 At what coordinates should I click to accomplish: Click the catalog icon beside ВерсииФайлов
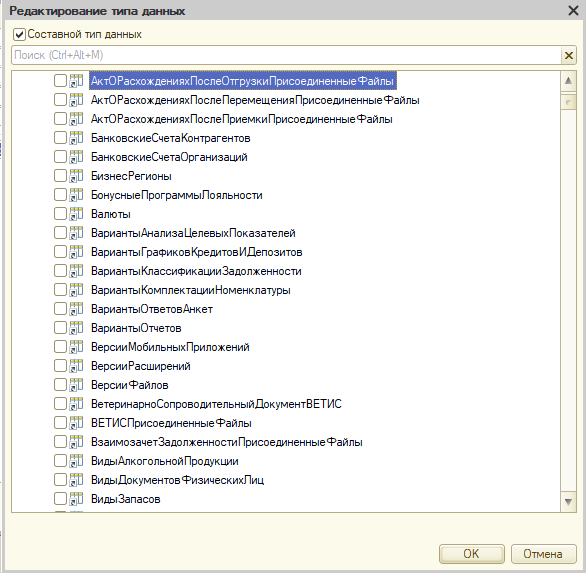coord(76,385)
